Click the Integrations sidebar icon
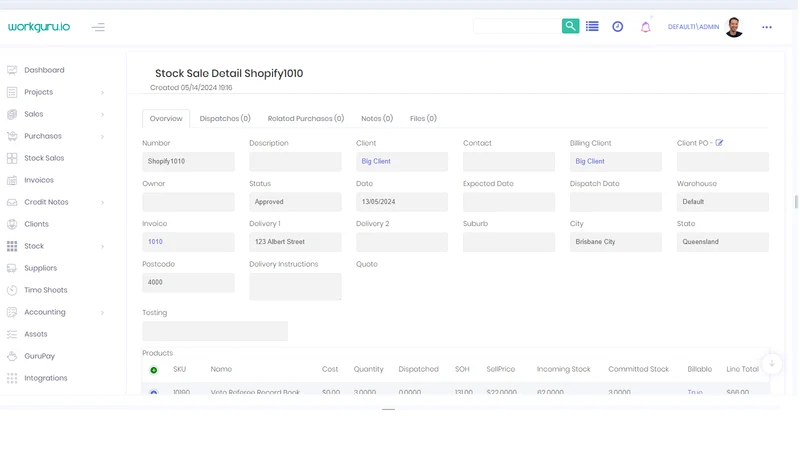Image resolution: width=800 pixels, height=450 pixels. [12, 378]
